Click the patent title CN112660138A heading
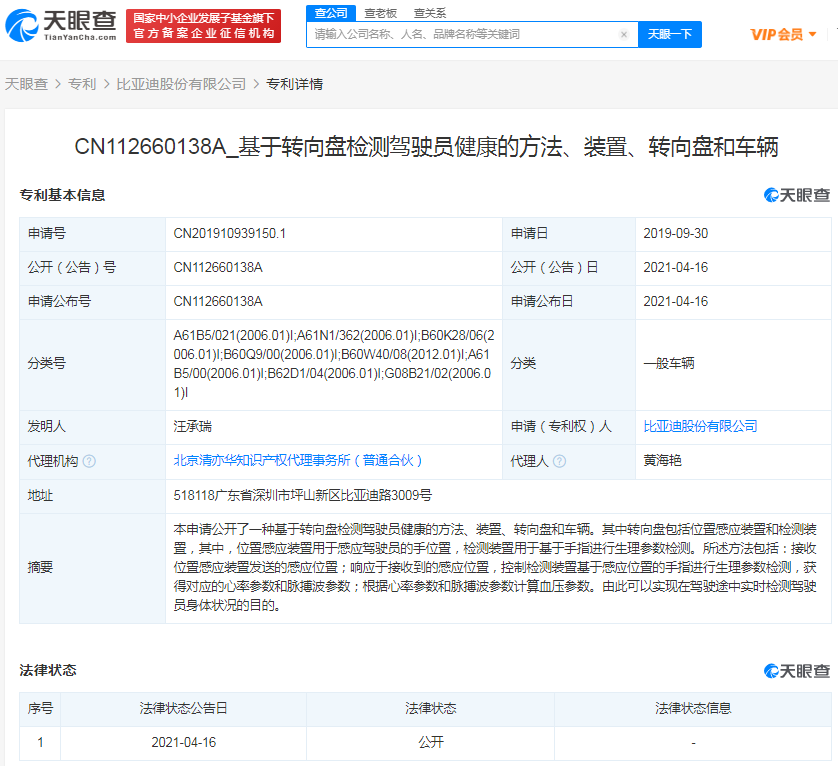 (426, 147)
